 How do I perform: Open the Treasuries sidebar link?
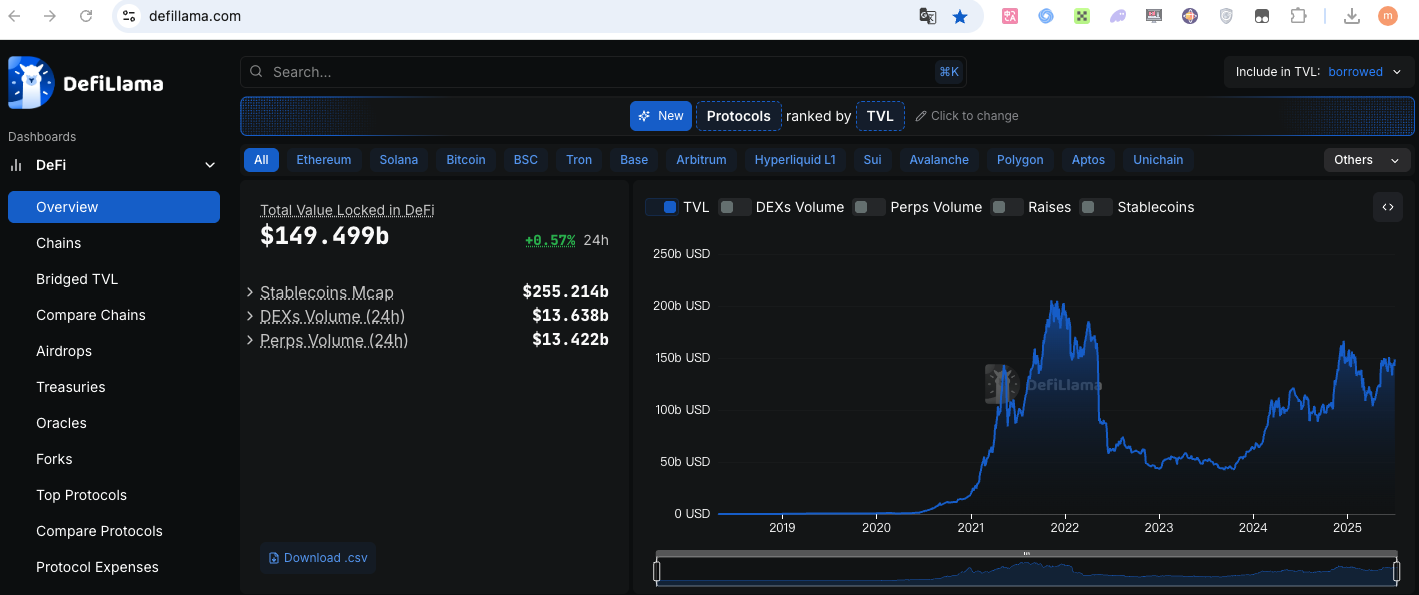point(114,387)
